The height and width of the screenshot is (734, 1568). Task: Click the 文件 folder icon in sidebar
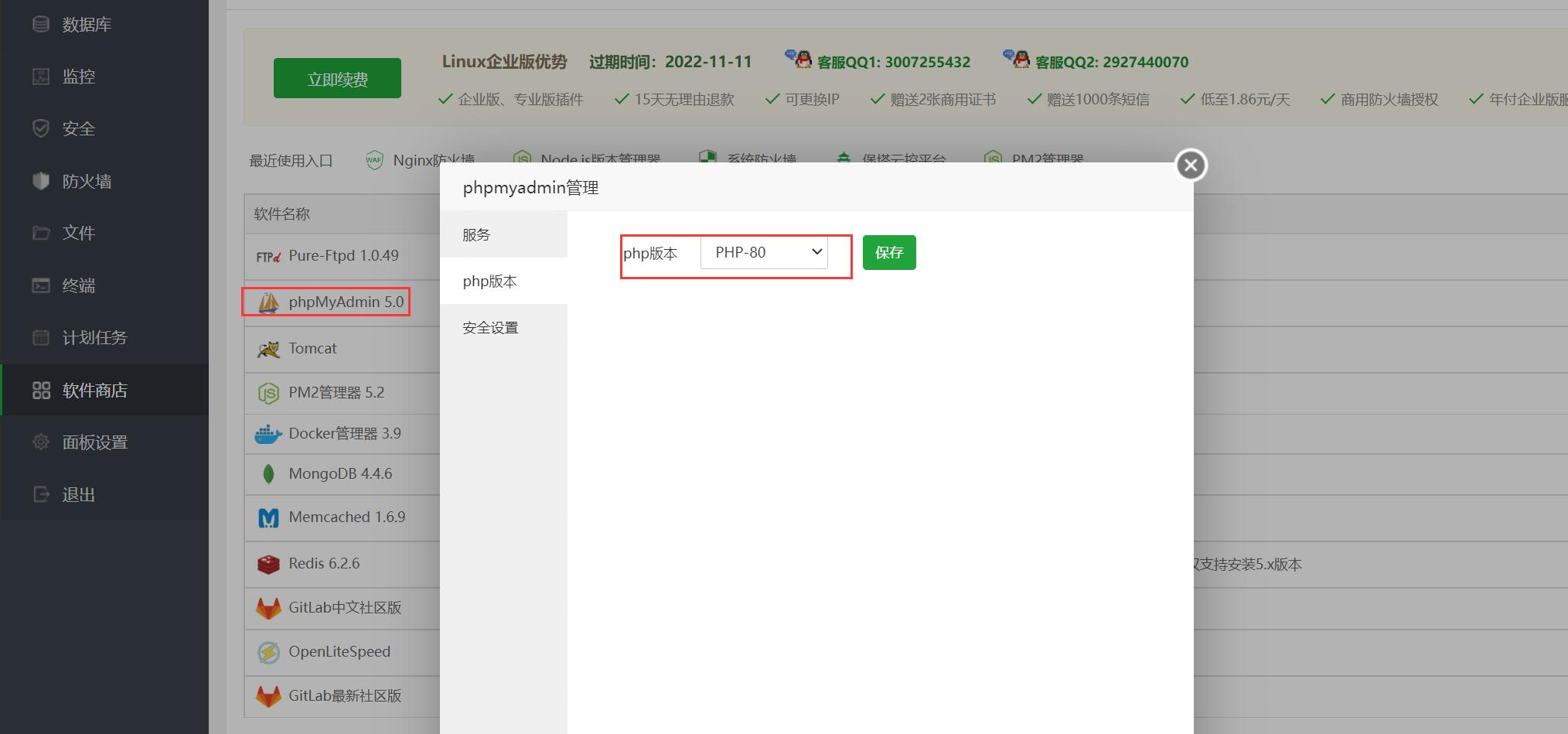(41, 233)
